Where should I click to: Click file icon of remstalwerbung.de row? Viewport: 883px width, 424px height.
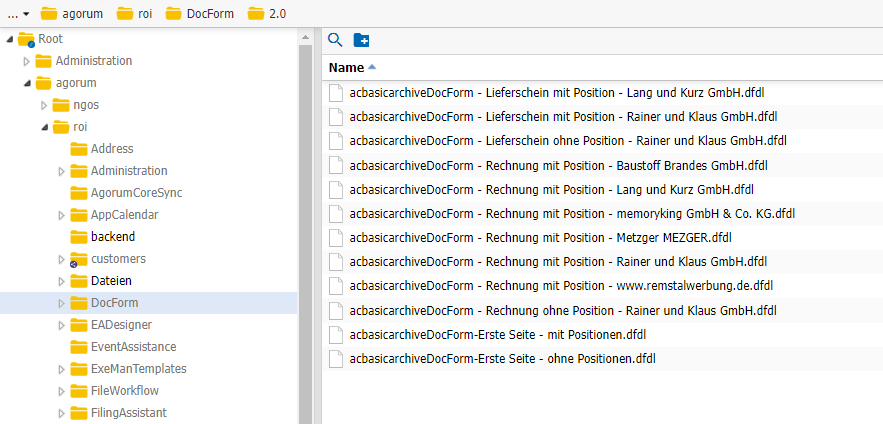[336, 286]
